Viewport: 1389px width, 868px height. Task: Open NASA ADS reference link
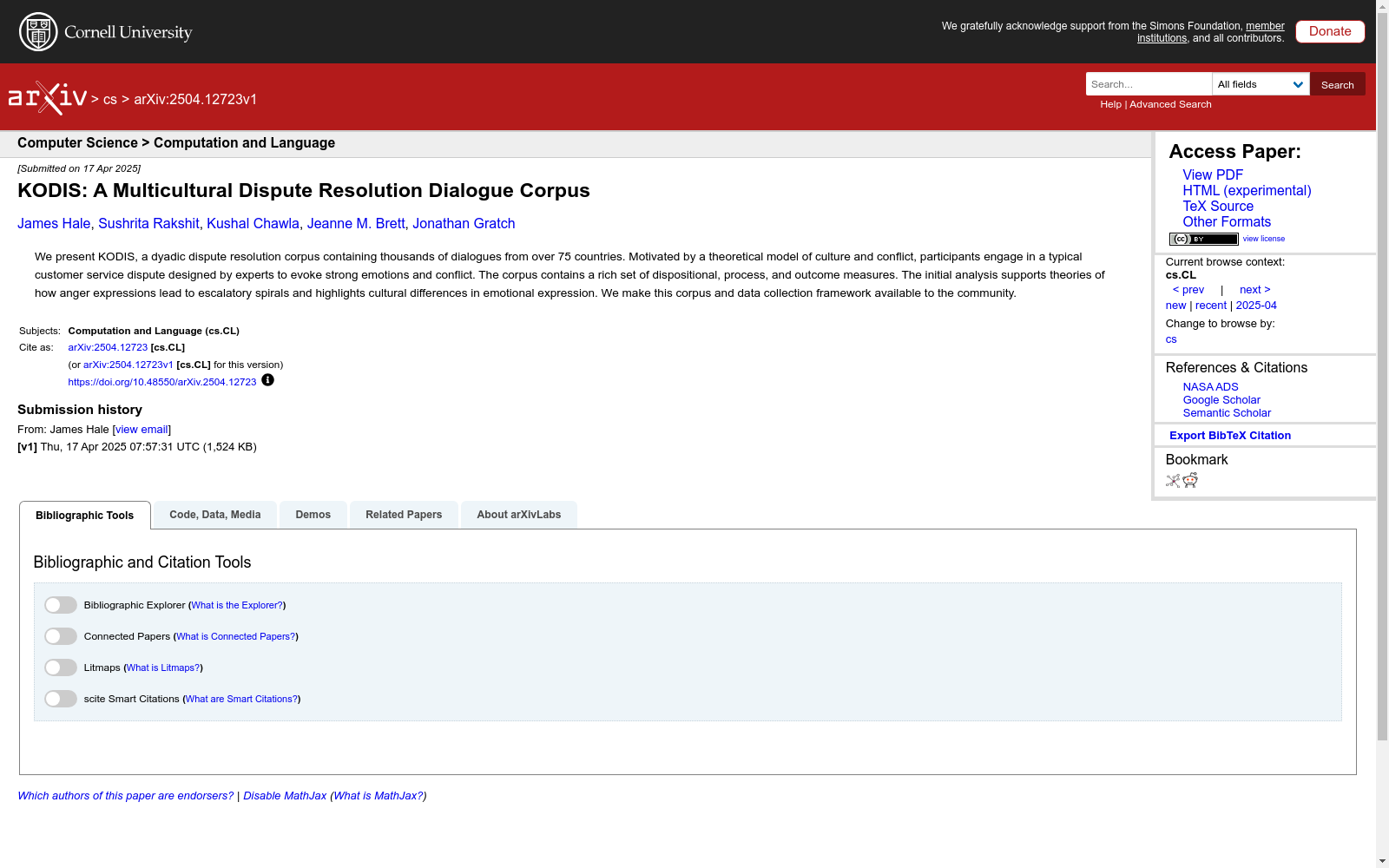(x=1210, y=387)
